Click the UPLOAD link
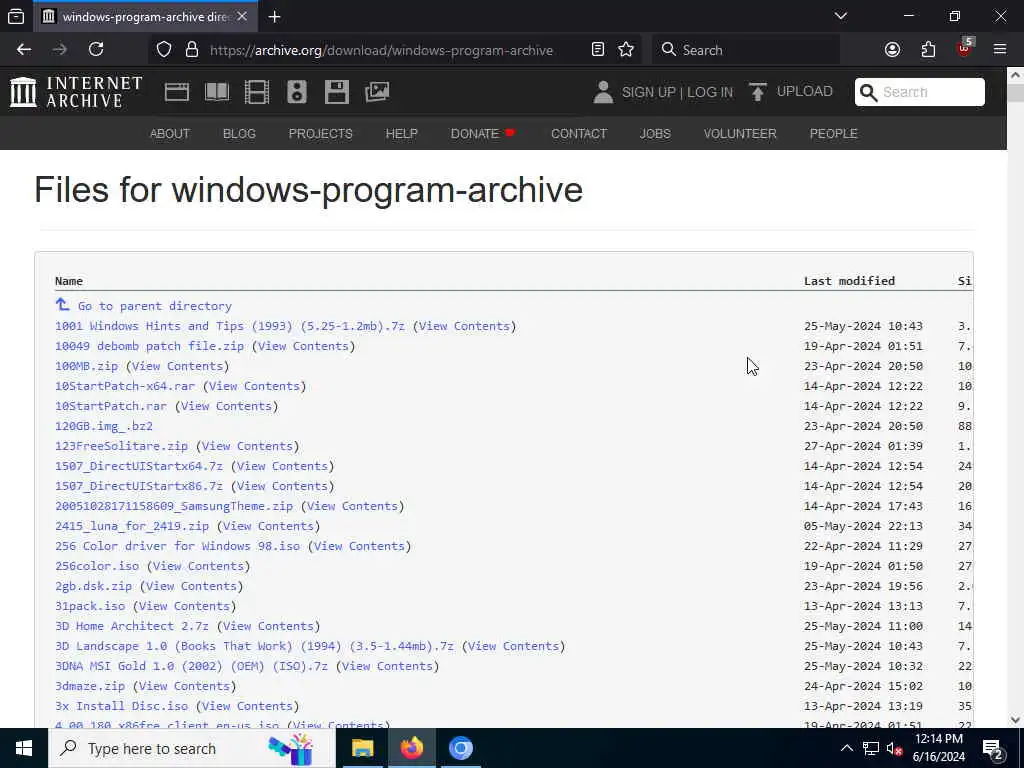1024x768 pixels. [805, 91]
